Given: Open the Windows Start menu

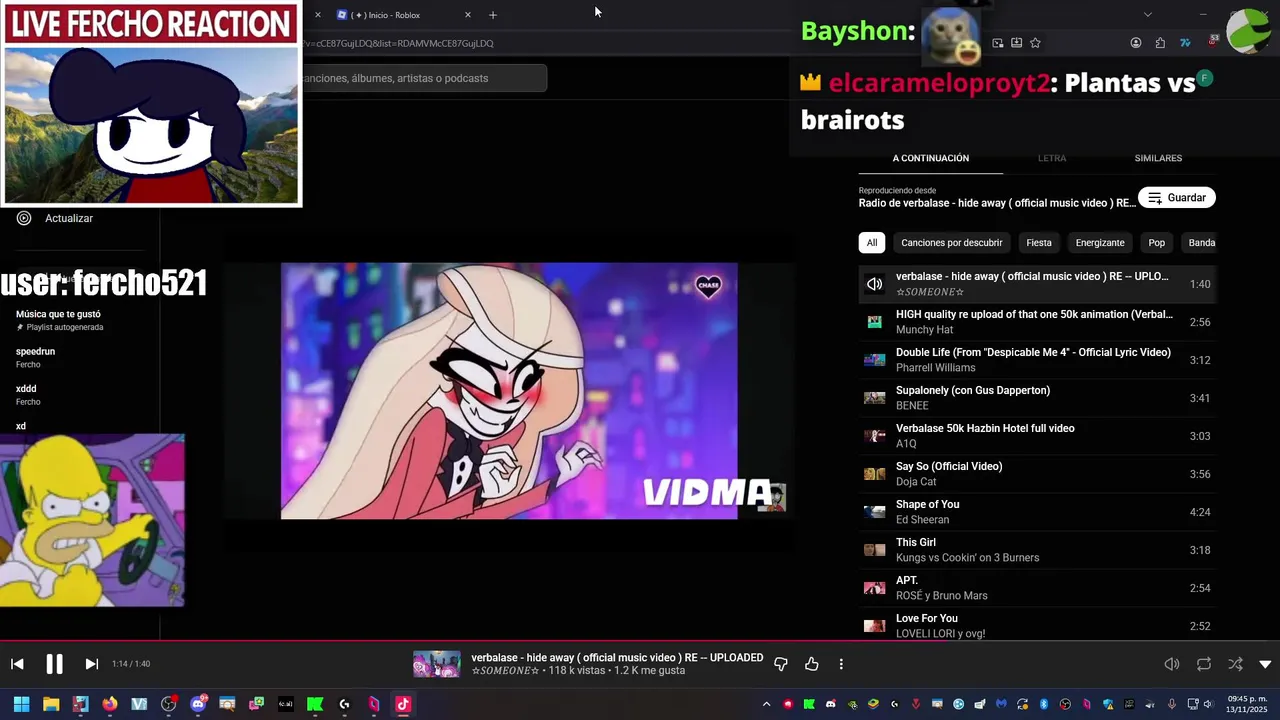Looking at the screenshot, I should [21, 704].
